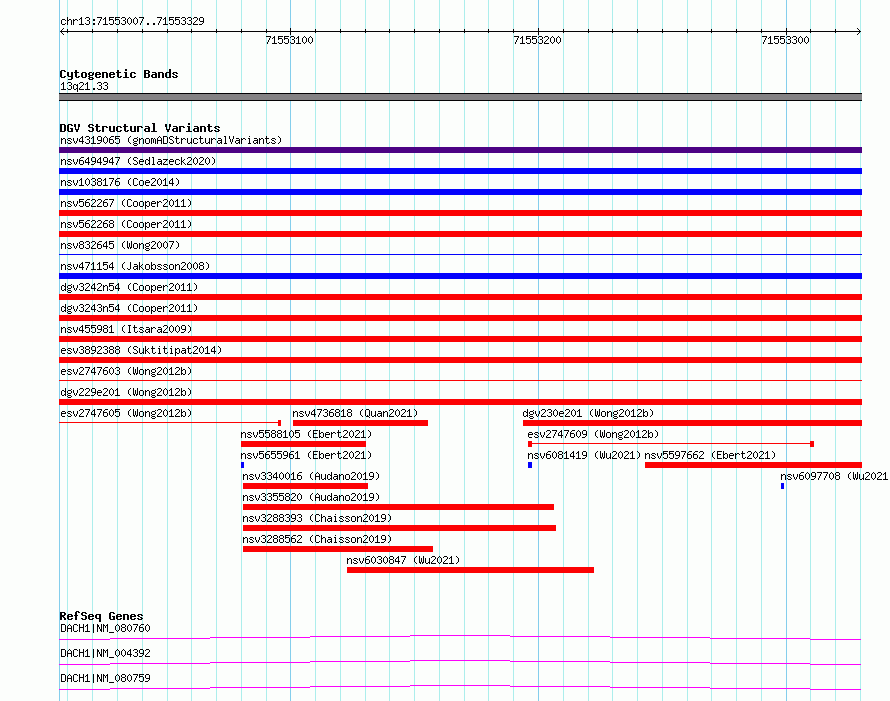
Task: Open variant nsv5597662 (Ebert2021)
Action: 710,455
